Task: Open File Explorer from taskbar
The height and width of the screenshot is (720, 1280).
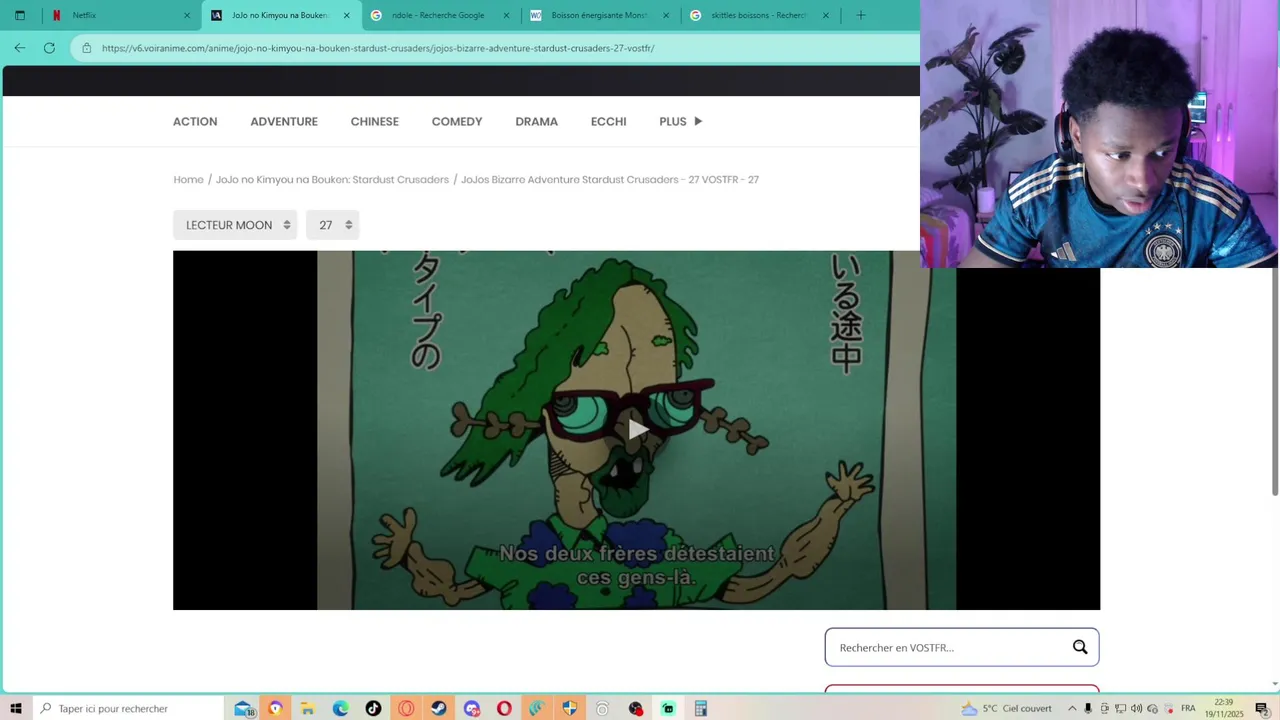Action: tap(308, 708)
